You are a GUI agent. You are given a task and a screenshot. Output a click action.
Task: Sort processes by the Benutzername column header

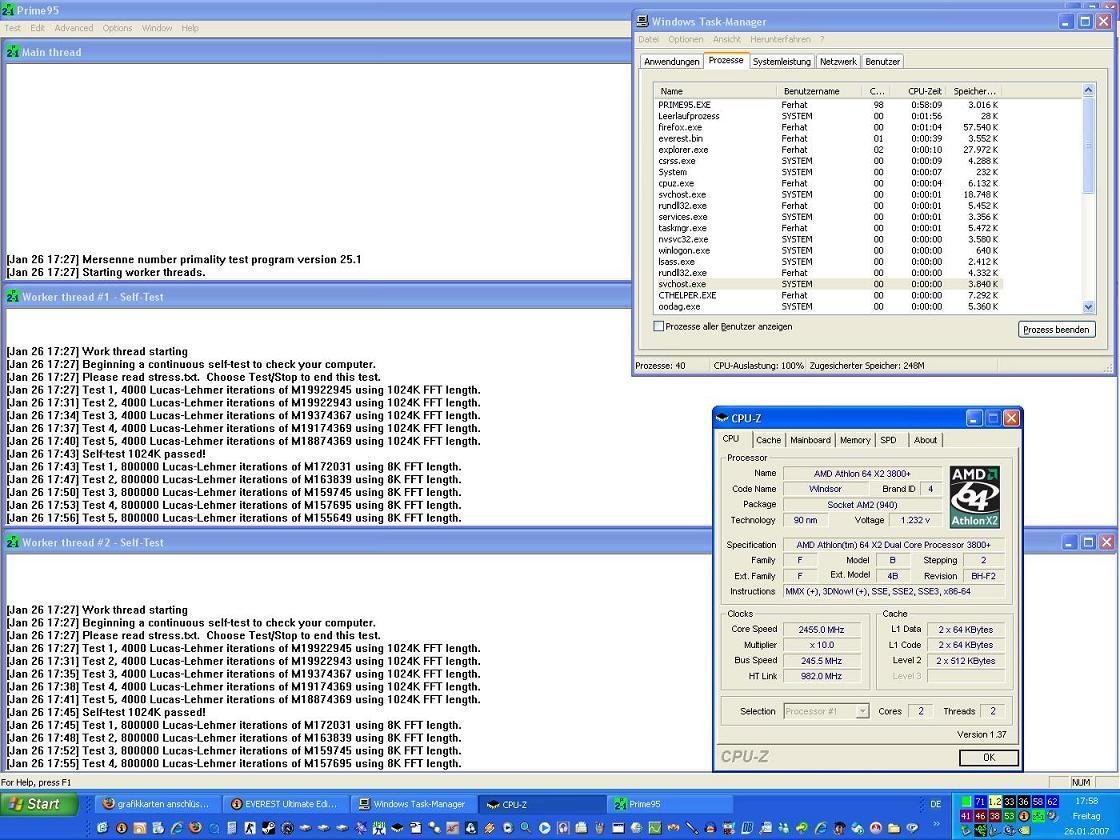tap(819, 91)
